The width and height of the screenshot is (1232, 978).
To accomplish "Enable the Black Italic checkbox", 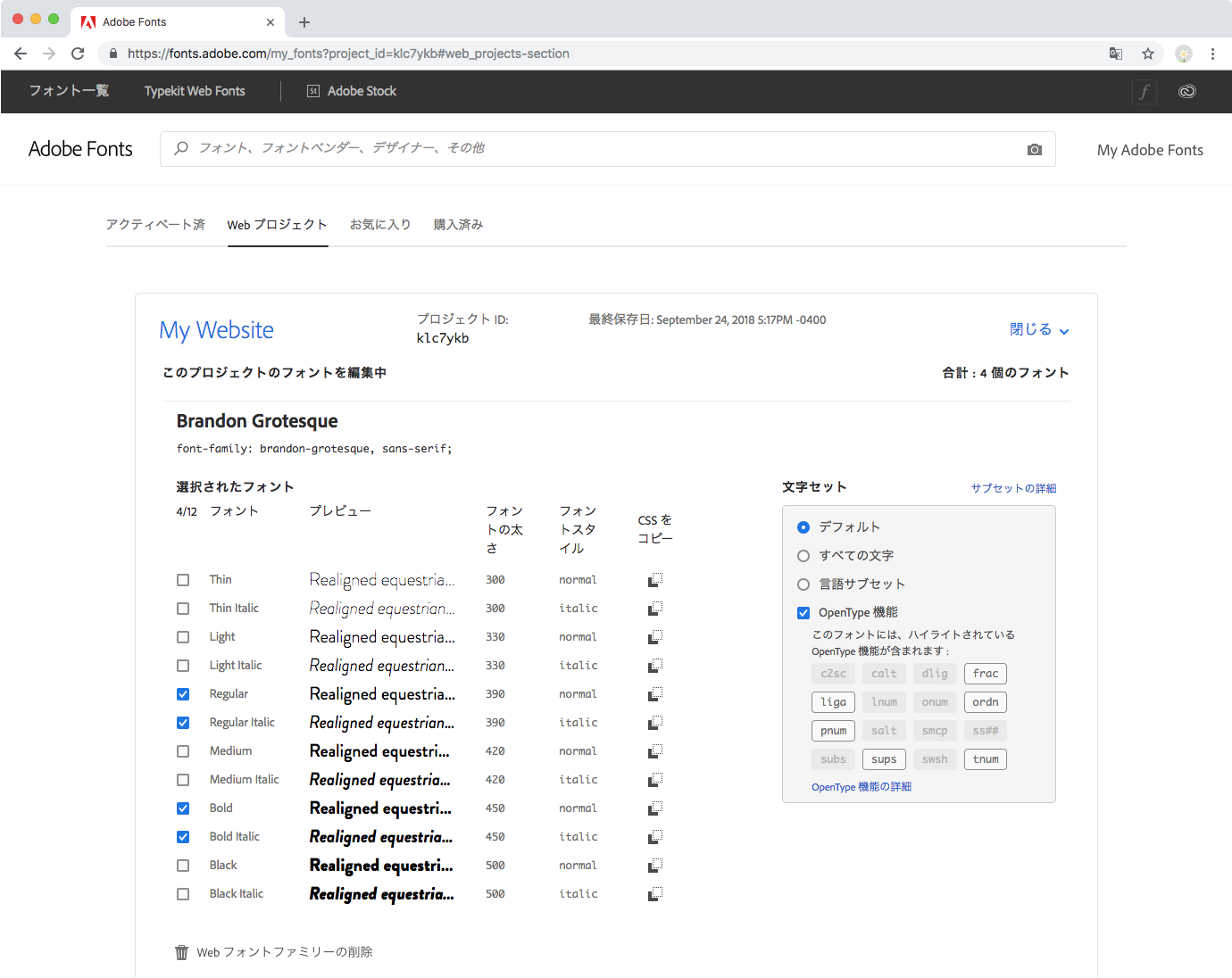I will (183, 894).
